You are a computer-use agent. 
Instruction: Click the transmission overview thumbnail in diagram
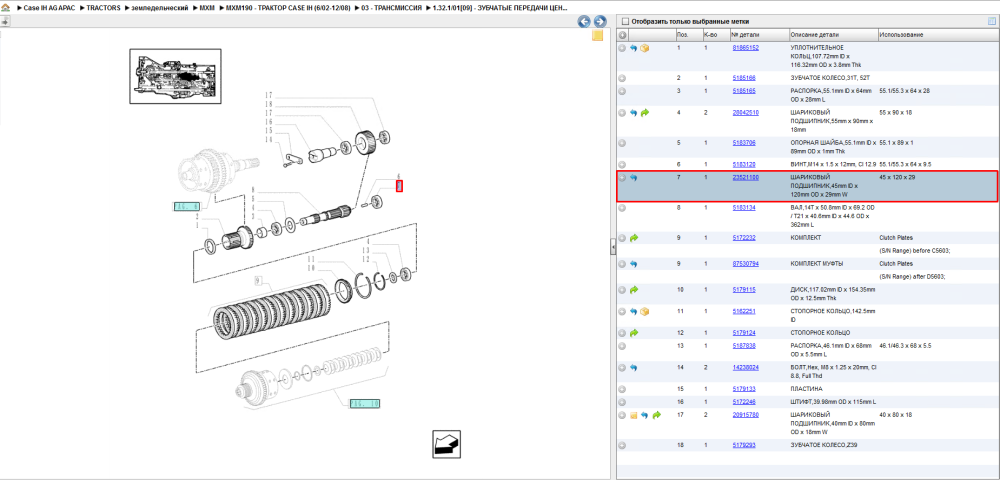pos(175,76)
